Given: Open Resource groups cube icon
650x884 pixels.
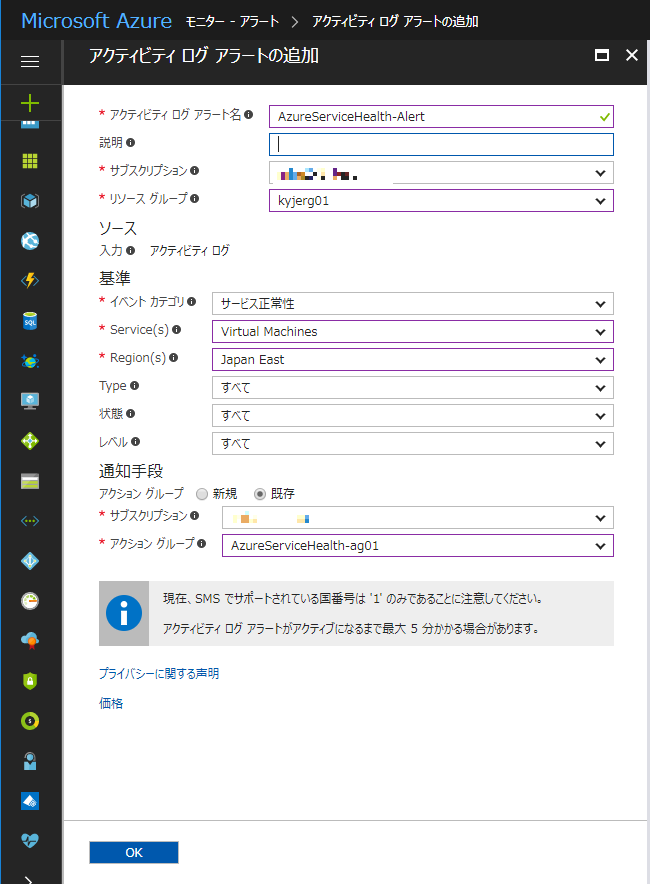Looking at the screenshot, I should pyautogui.click(x=30, y=201).
